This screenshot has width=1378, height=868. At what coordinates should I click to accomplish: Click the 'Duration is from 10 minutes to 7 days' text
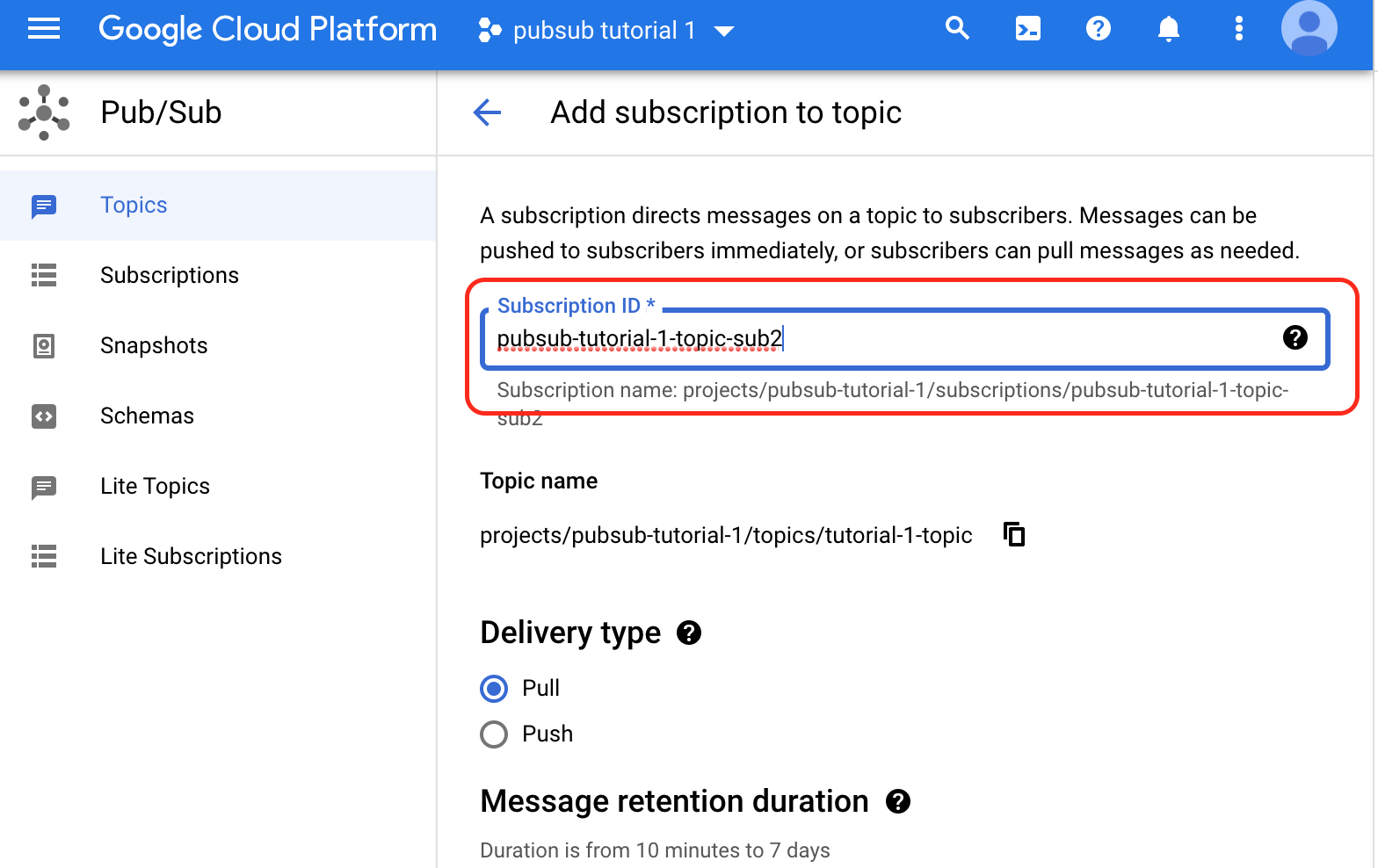pyautogui.click(x=655, y=850)
